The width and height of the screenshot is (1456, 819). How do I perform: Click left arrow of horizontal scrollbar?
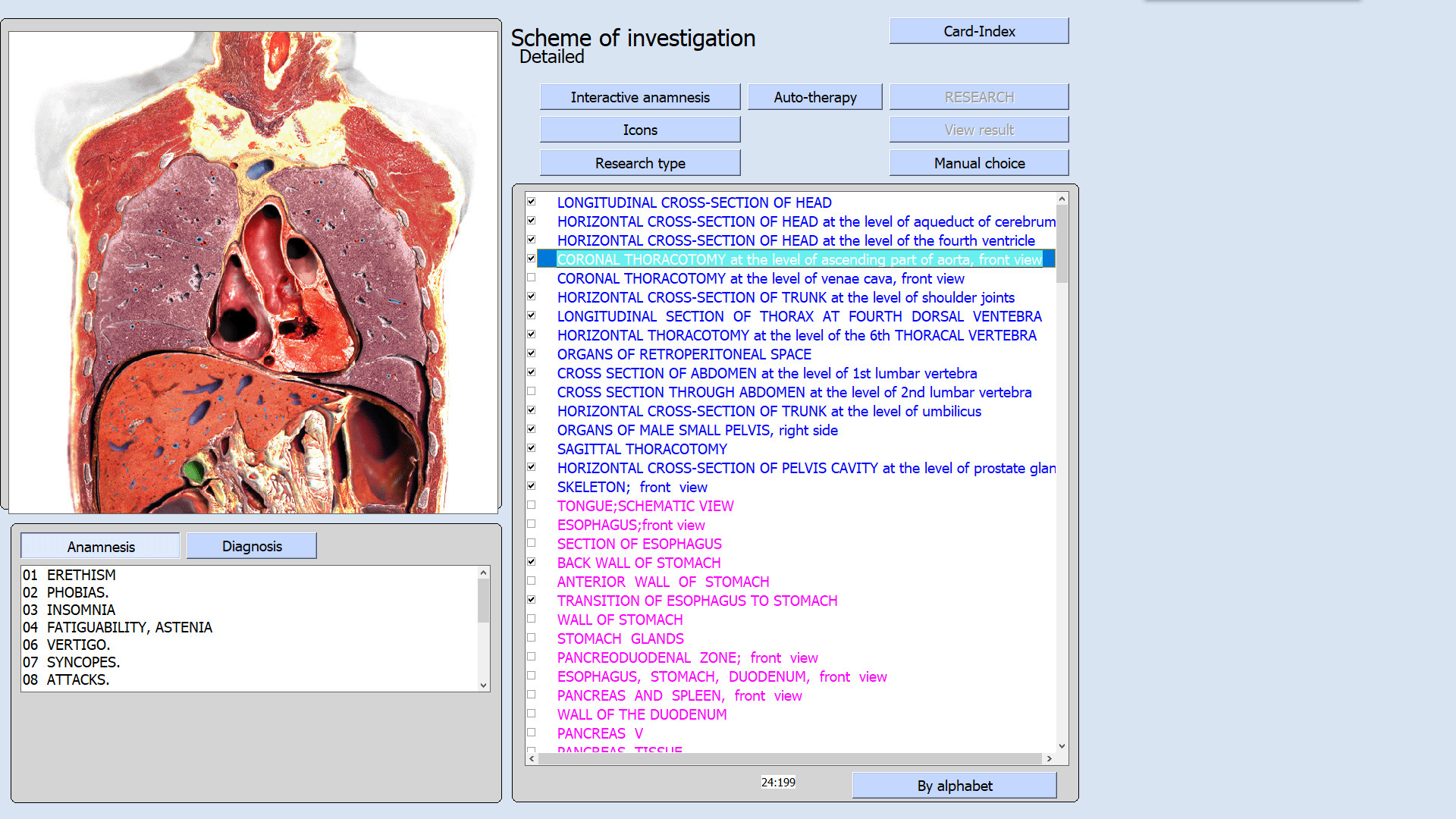pos(532,758)
